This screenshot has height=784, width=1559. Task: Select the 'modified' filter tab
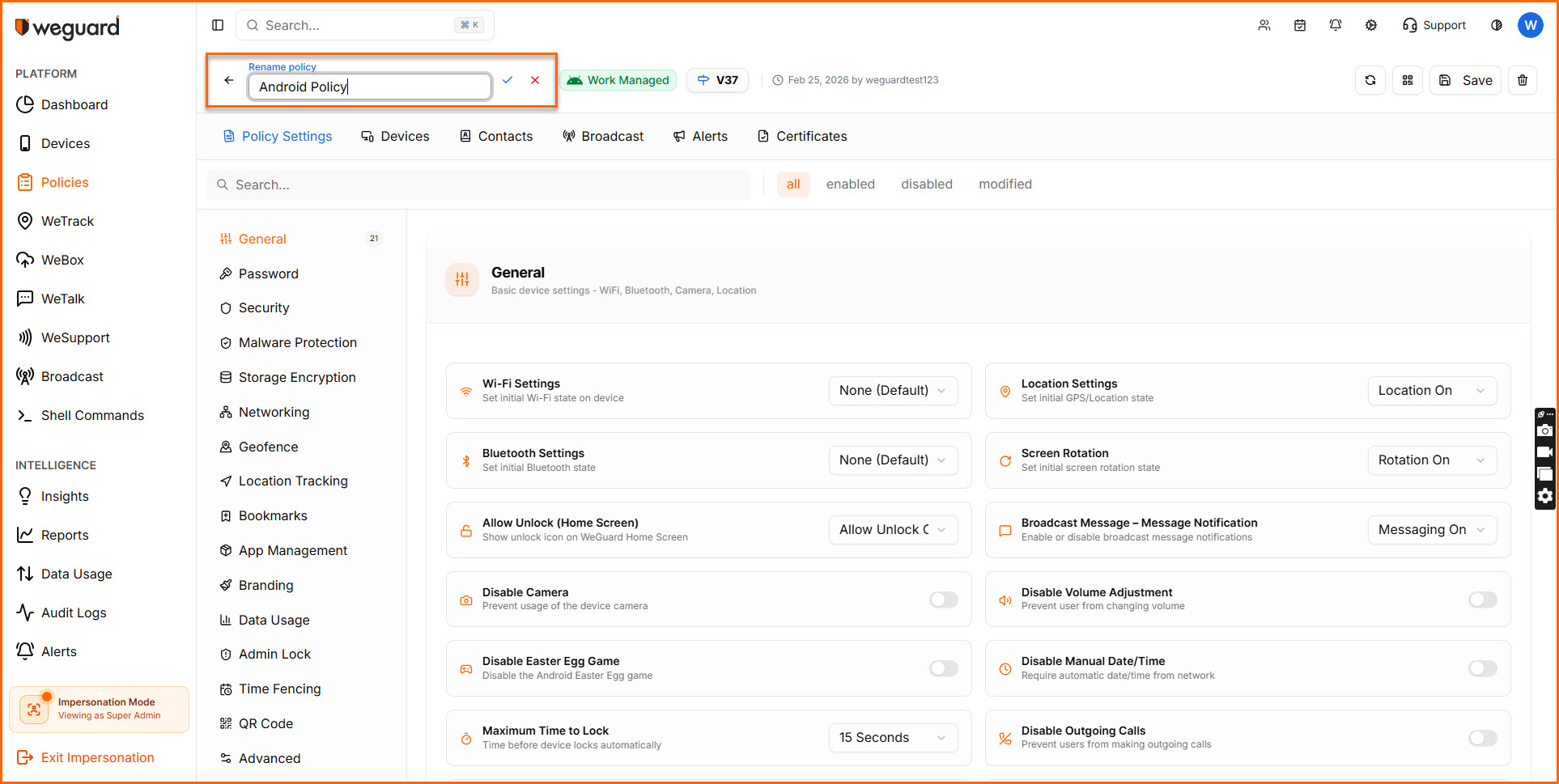[1005, 184]
